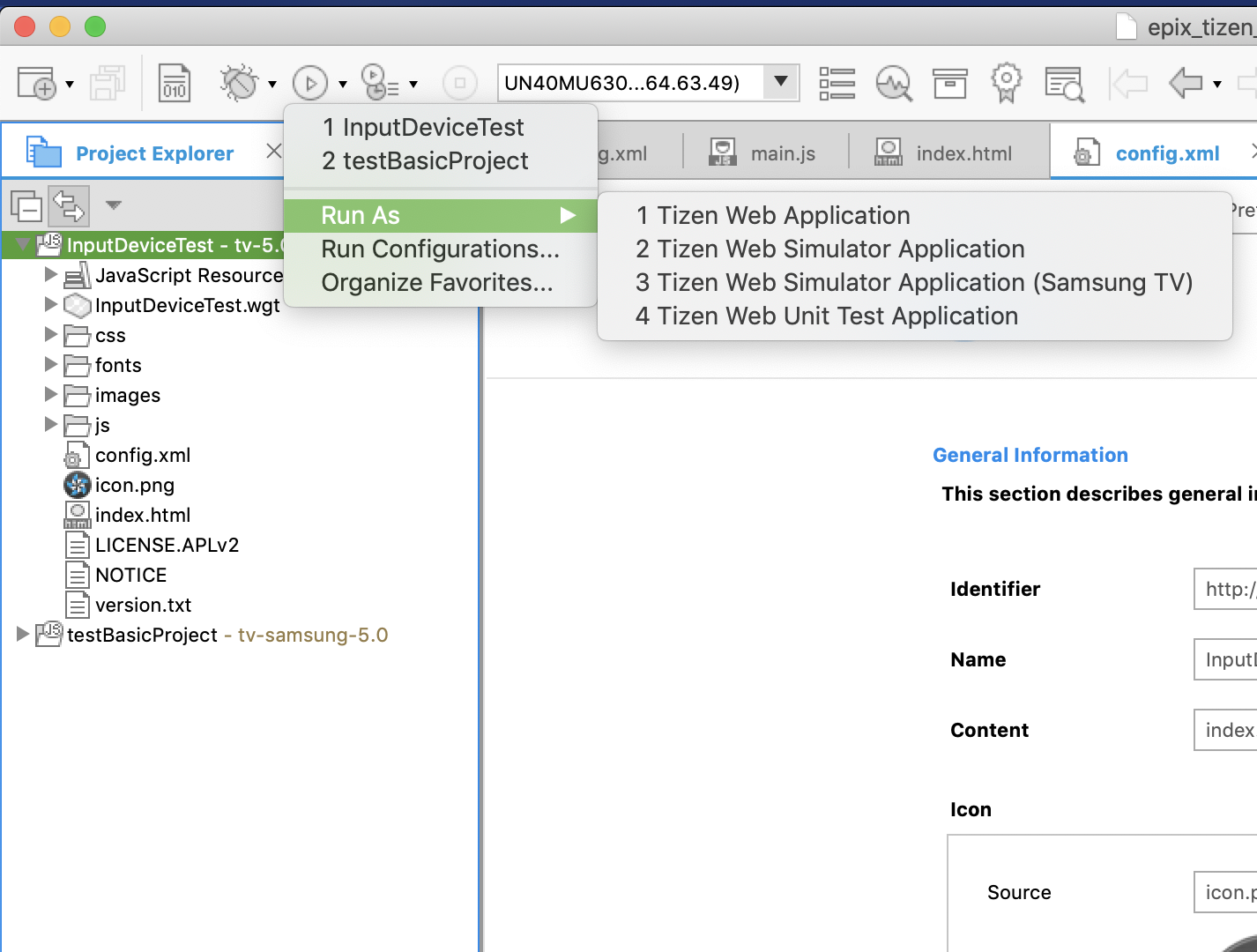Expand the css folder
Viewport: 1257px width, 952px height.
51,334
